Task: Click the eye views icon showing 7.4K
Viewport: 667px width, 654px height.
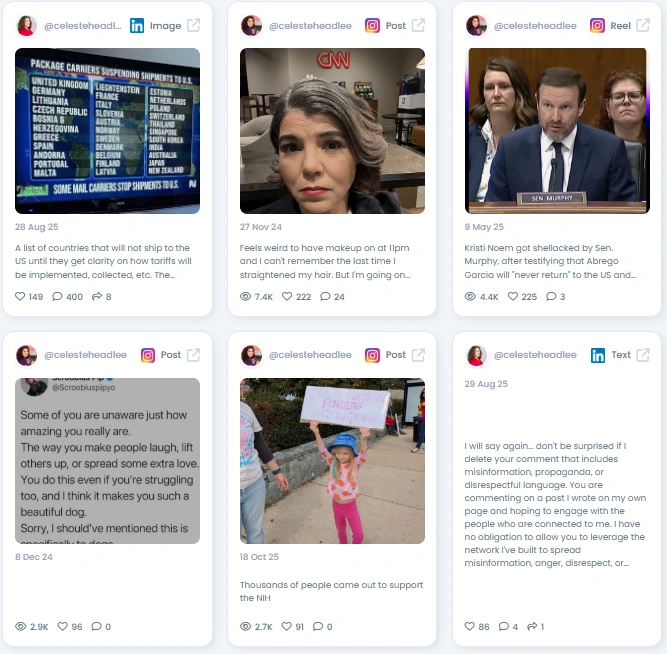Action: tap(245, 296)
